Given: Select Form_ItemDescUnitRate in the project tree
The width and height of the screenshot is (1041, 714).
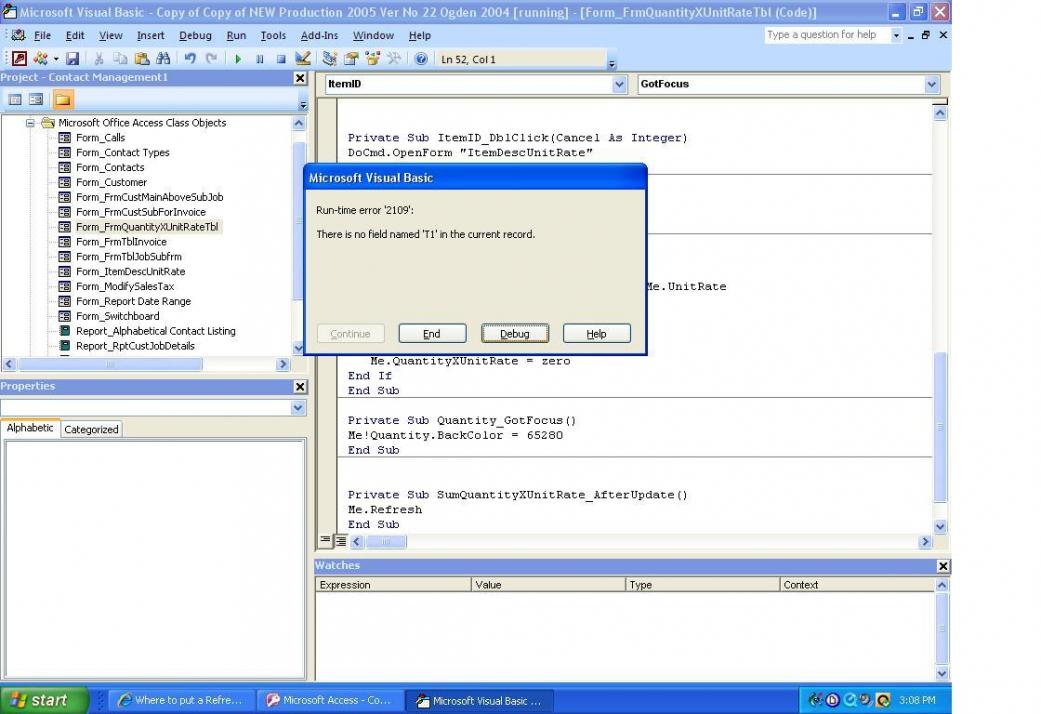Looking at the screenshot, I should point(131,272).
